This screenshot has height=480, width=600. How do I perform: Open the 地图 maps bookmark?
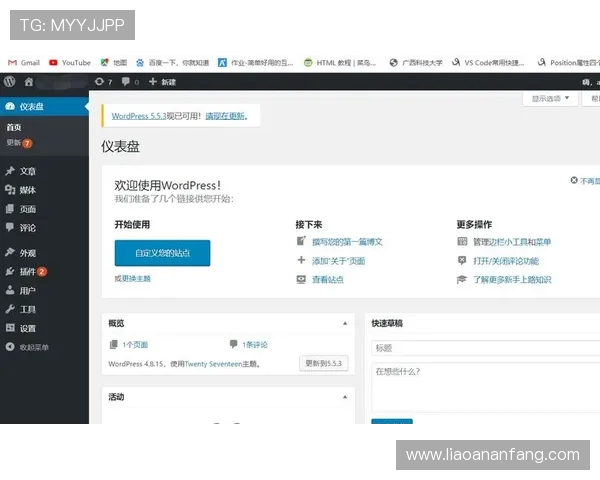coord(113,63)
